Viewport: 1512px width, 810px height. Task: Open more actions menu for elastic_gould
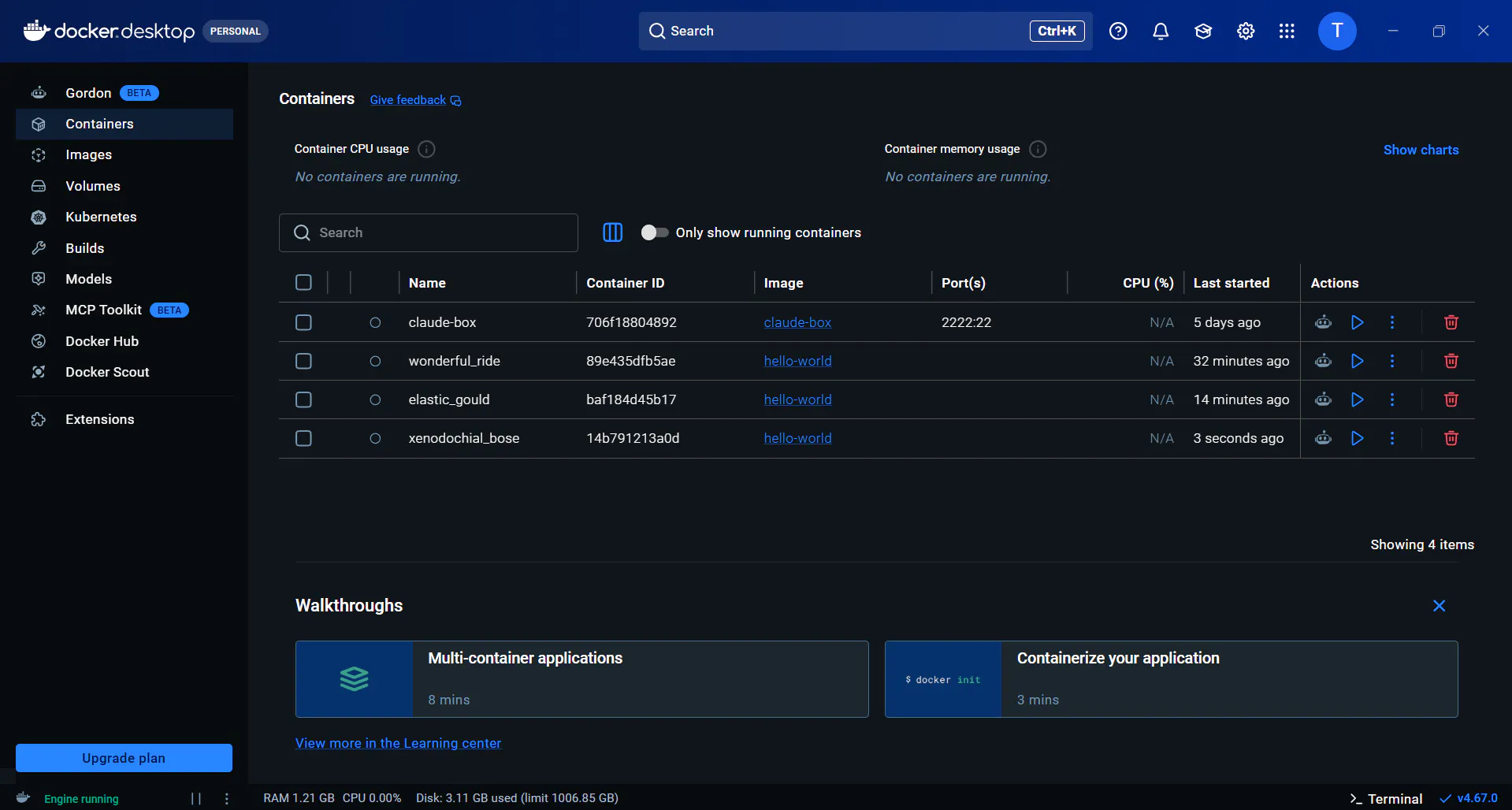(x=1391, y=399)
